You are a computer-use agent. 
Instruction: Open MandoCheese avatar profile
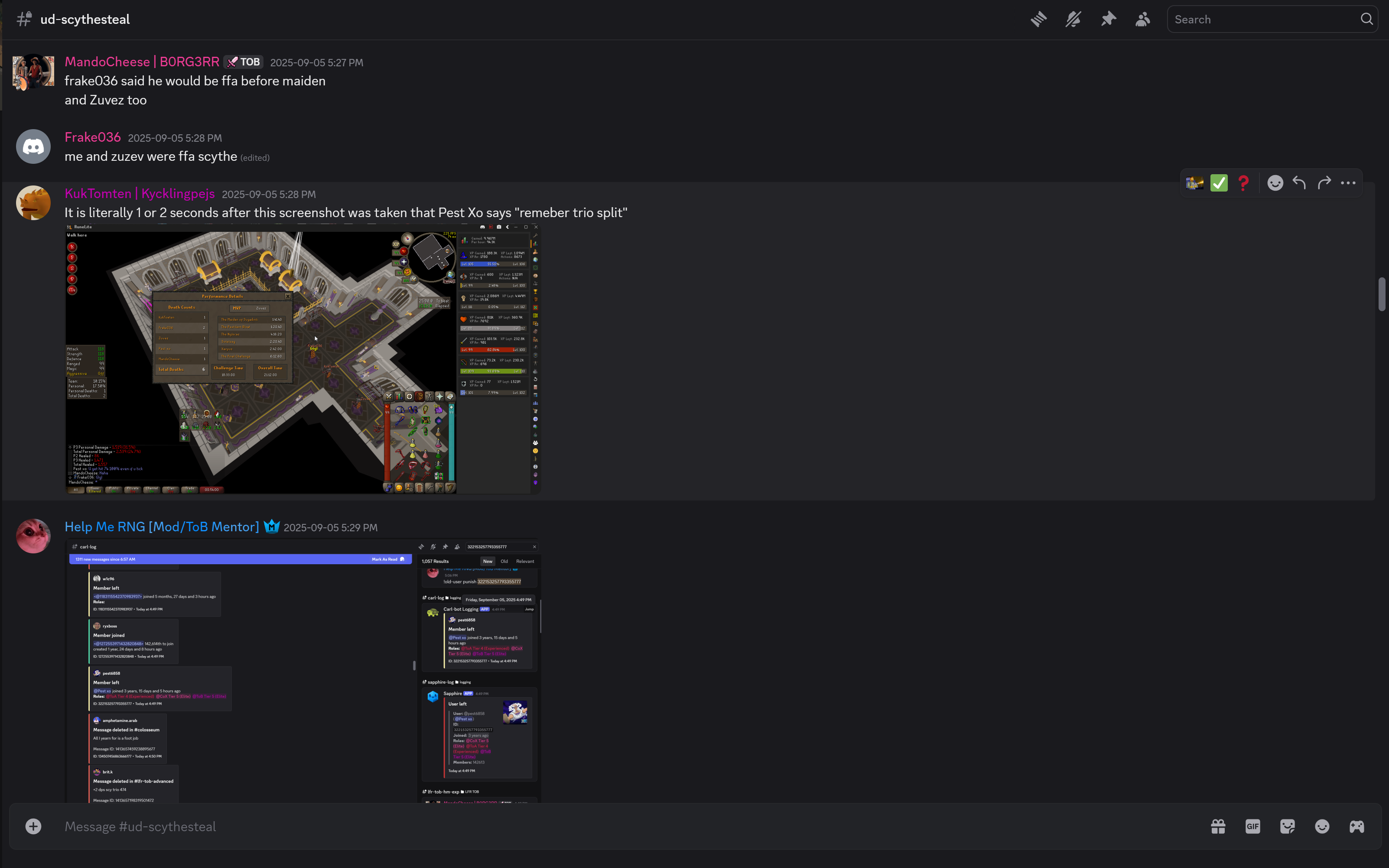(x=33, y=72)
